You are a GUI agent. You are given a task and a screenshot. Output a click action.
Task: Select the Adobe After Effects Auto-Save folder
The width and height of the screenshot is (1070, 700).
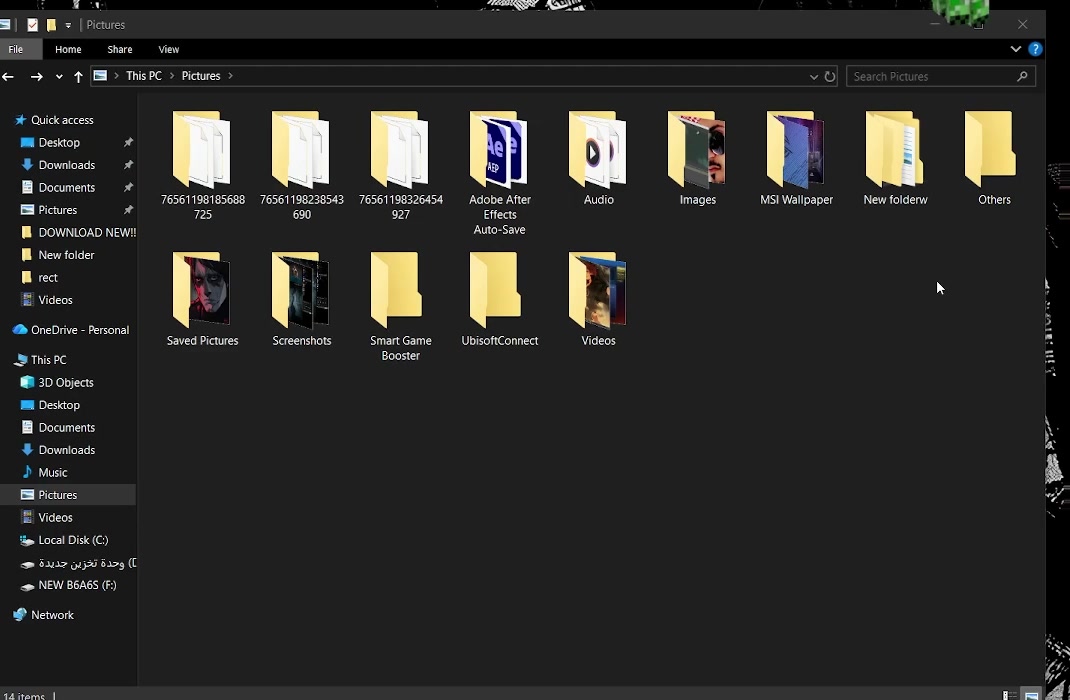pyautogui.click(x=500, y=173)
